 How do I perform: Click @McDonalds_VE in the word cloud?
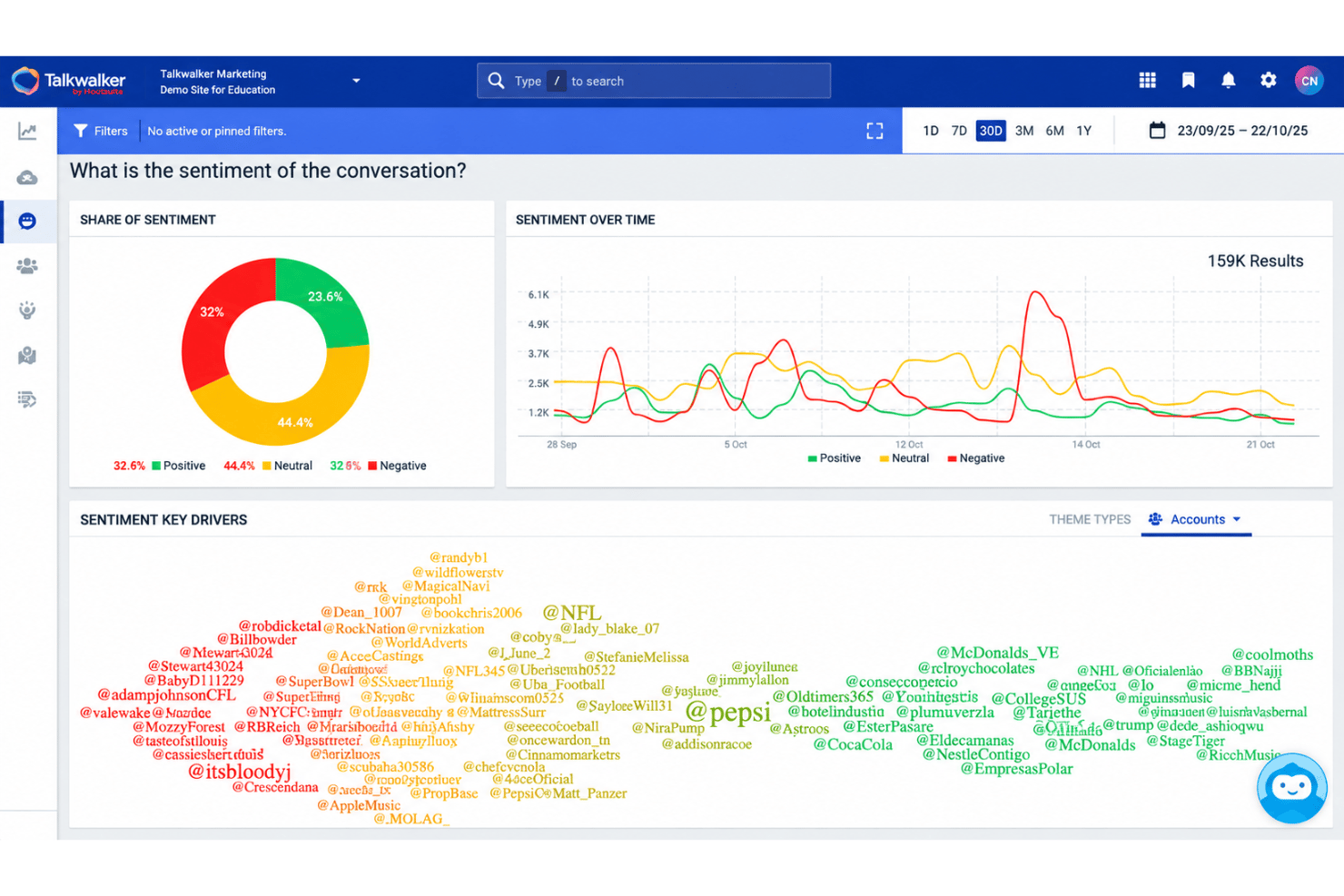[998, 653]
